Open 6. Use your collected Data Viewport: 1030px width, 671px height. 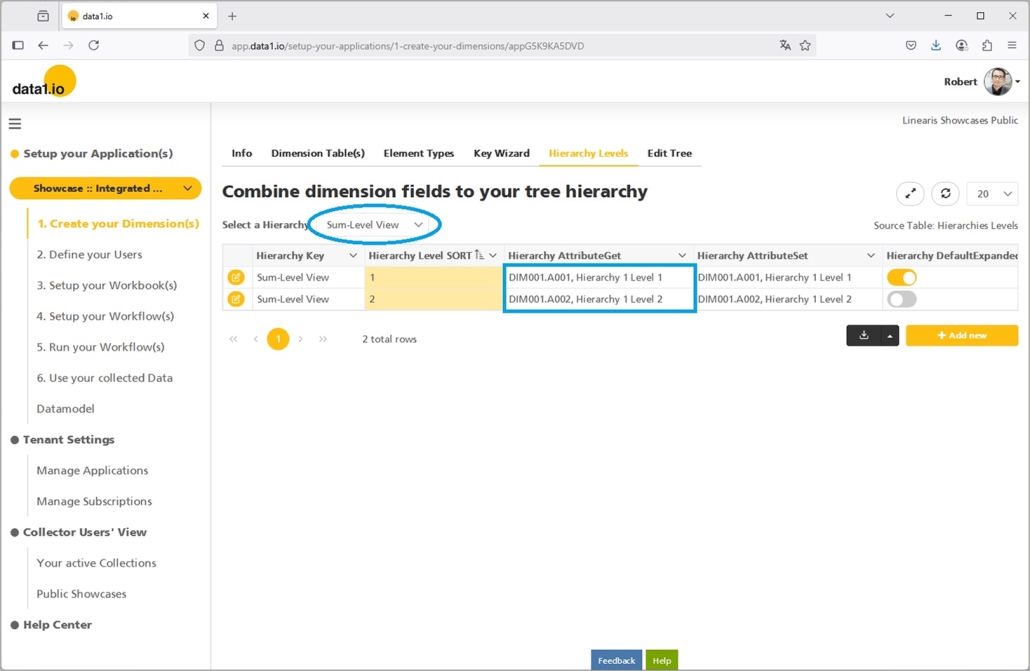[104, 378]
